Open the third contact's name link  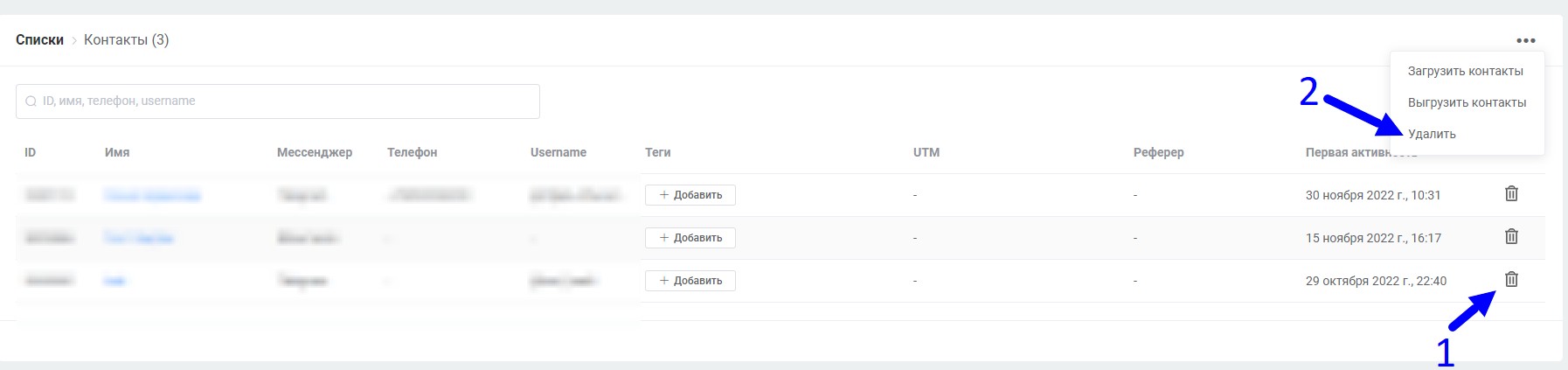[x=114, y=281]
